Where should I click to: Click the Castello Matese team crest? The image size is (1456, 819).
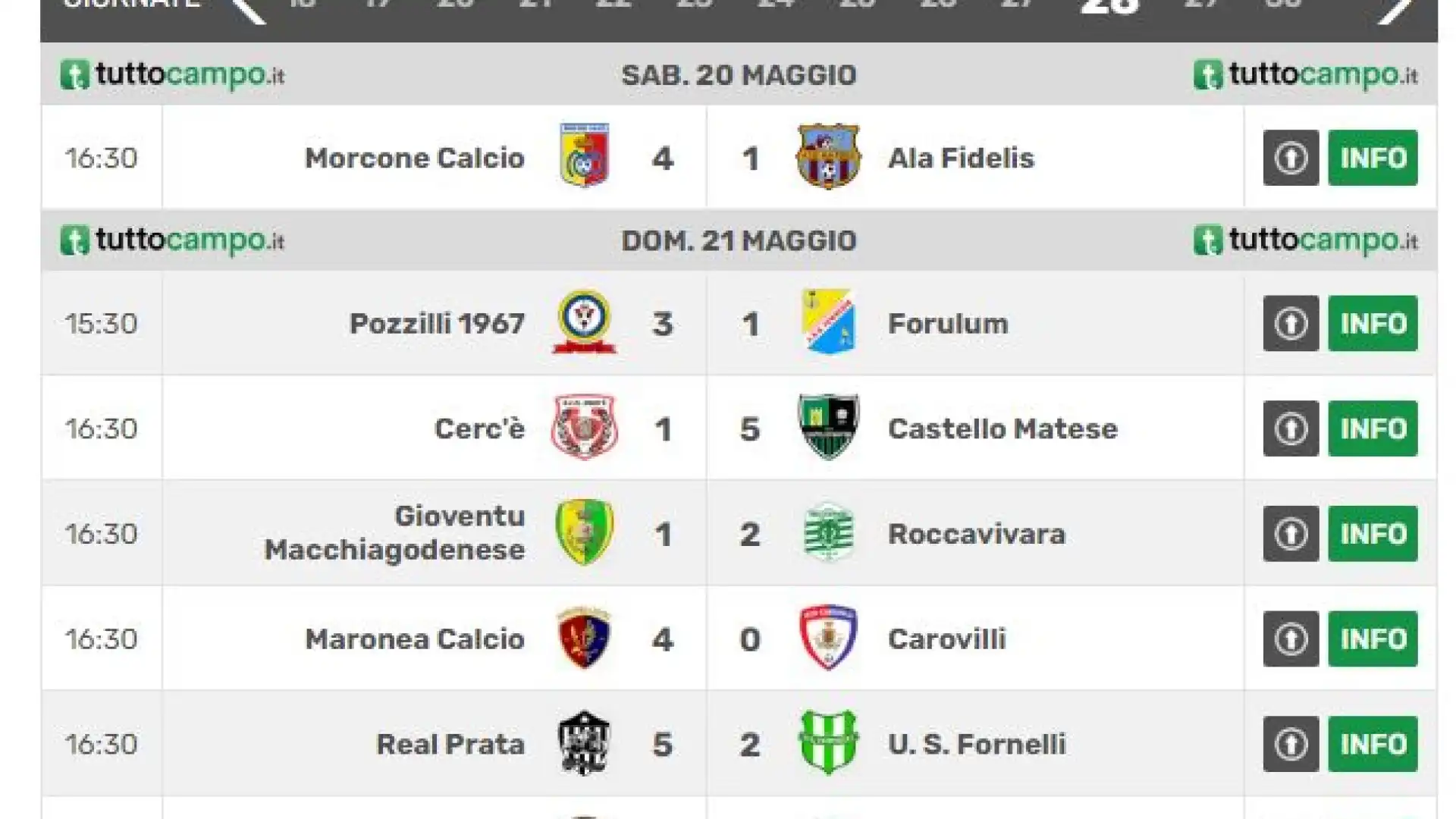[x=828, y=427]
